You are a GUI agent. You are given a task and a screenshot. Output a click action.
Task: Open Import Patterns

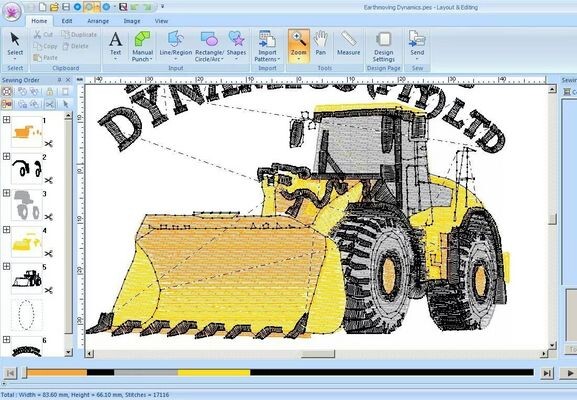[x=267, y=46]
